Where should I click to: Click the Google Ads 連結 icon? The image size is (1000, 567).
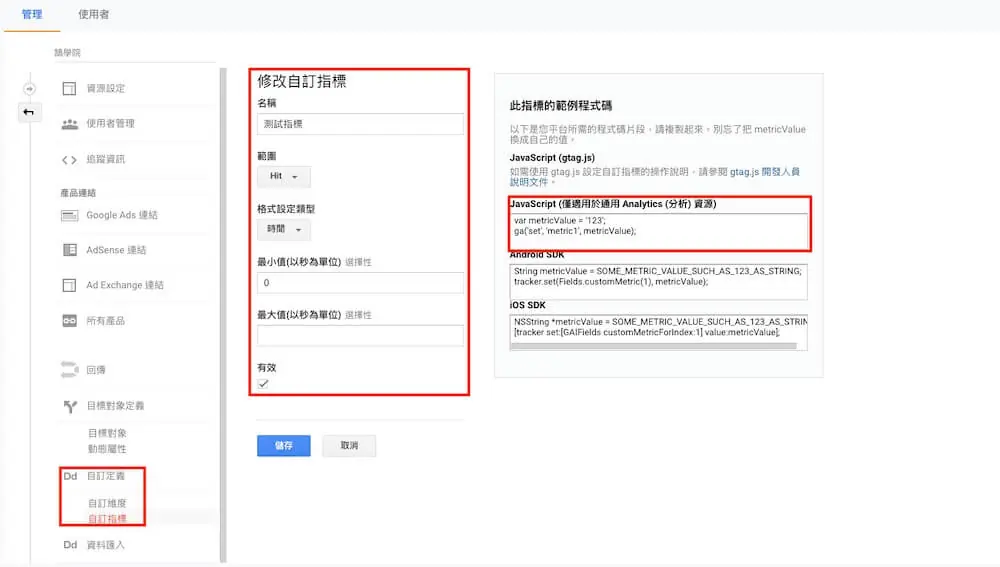70,216
